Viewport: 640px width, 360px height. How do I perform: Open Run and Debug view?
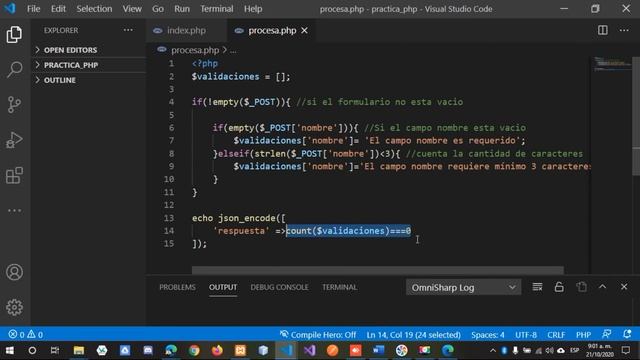[x=14, y=140]
